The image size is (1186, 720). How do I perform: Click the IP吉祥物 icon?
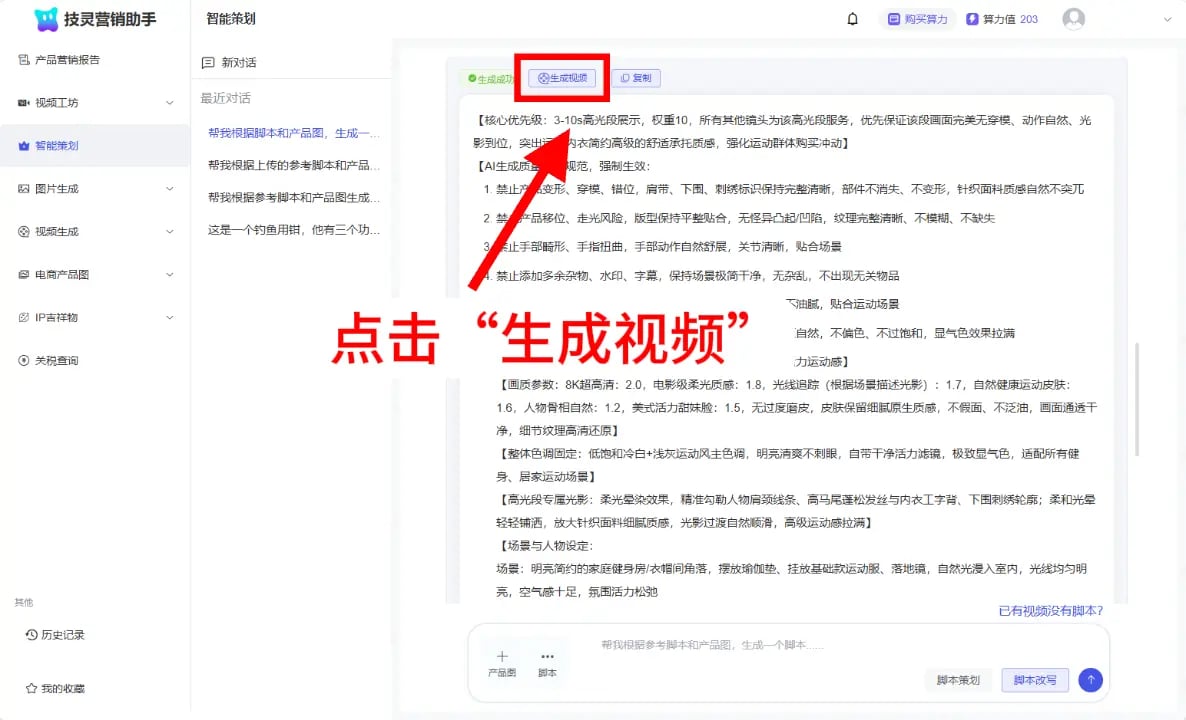pyautogui.click(x=23, y=318)
